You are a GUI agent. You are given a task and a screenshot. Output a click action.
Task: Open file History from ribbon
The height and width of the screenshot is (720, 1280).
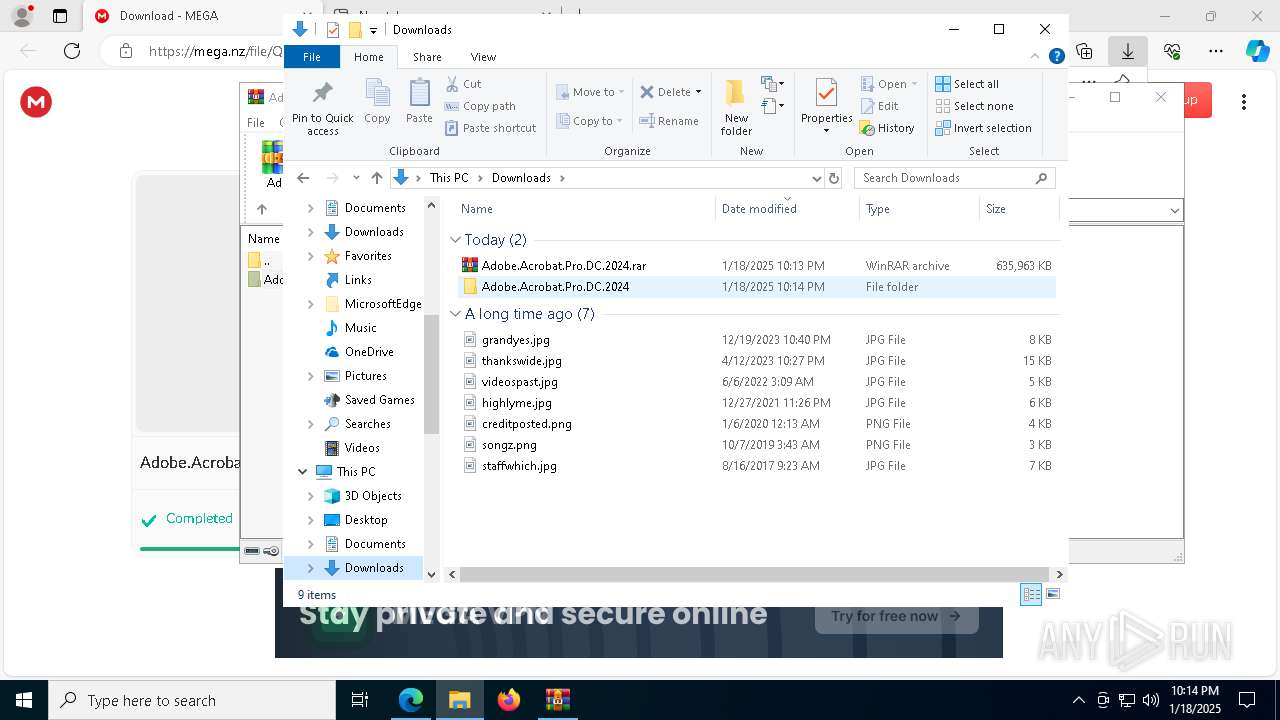887,128
